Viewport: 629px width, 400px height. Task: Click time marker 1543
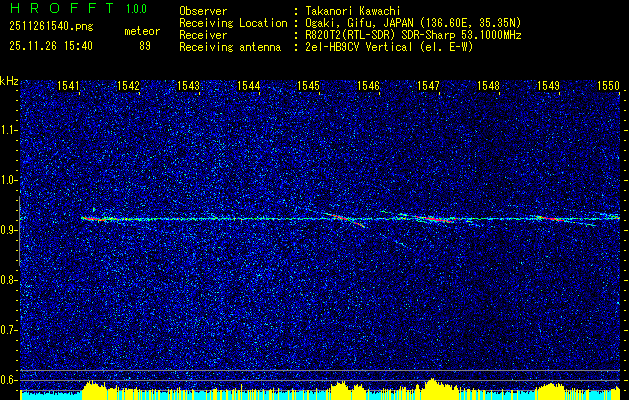188,86
